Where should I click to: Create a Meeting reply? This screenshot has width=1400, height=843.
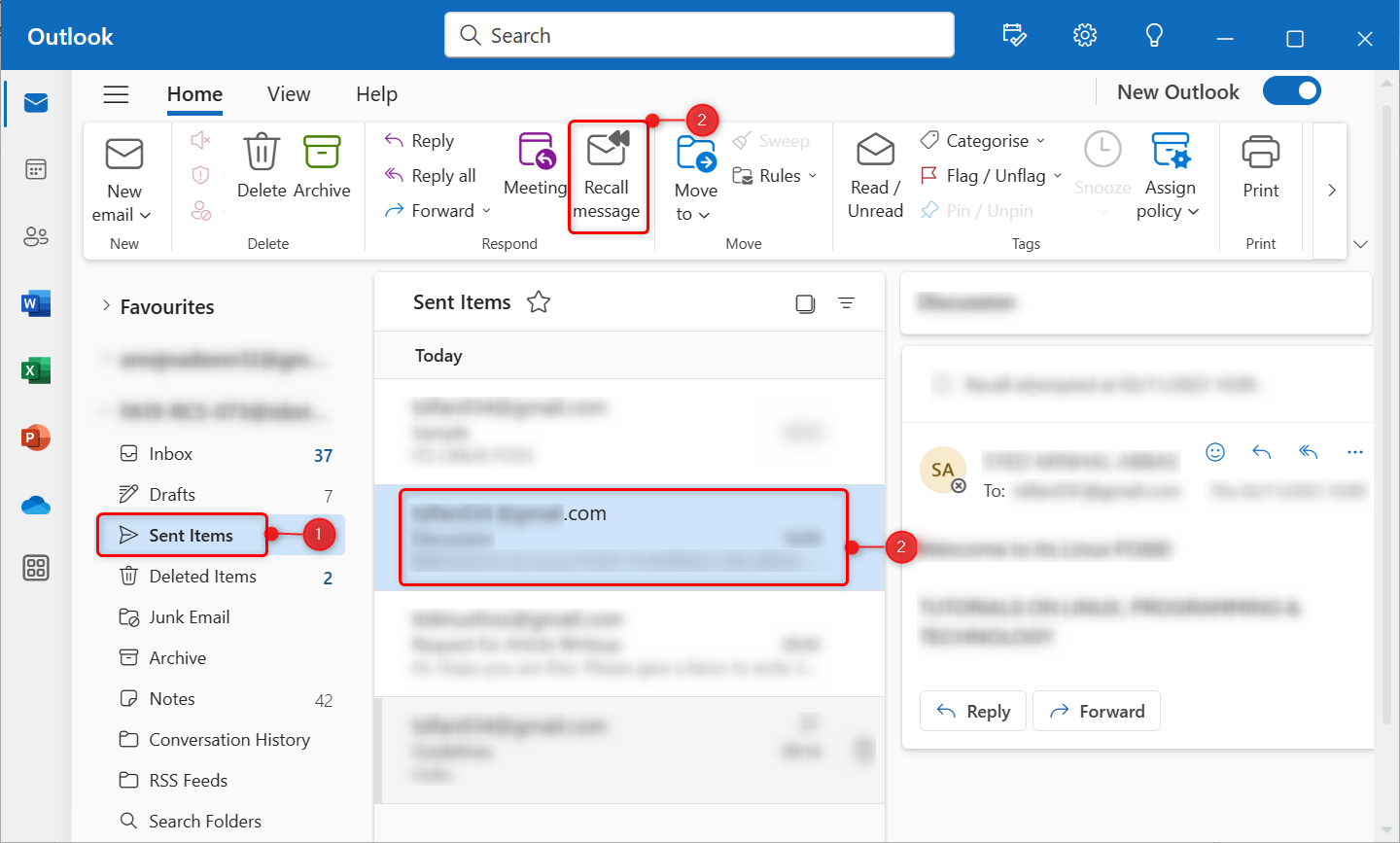535,164
